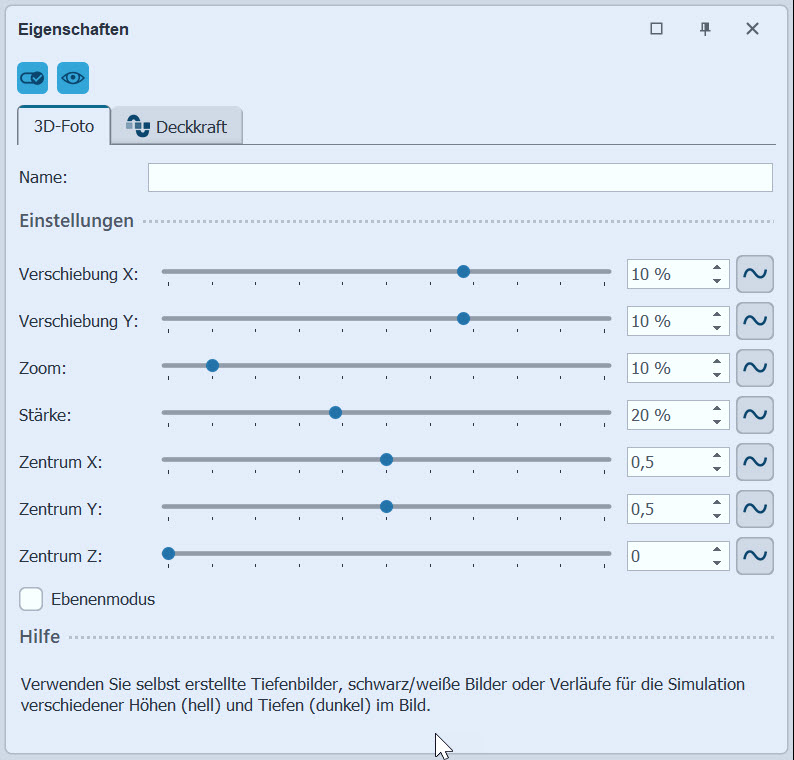This screenshot has height=760, width=794.
Task: Open curve editor for Zentrum Z
Action: (x=755, y=556)
